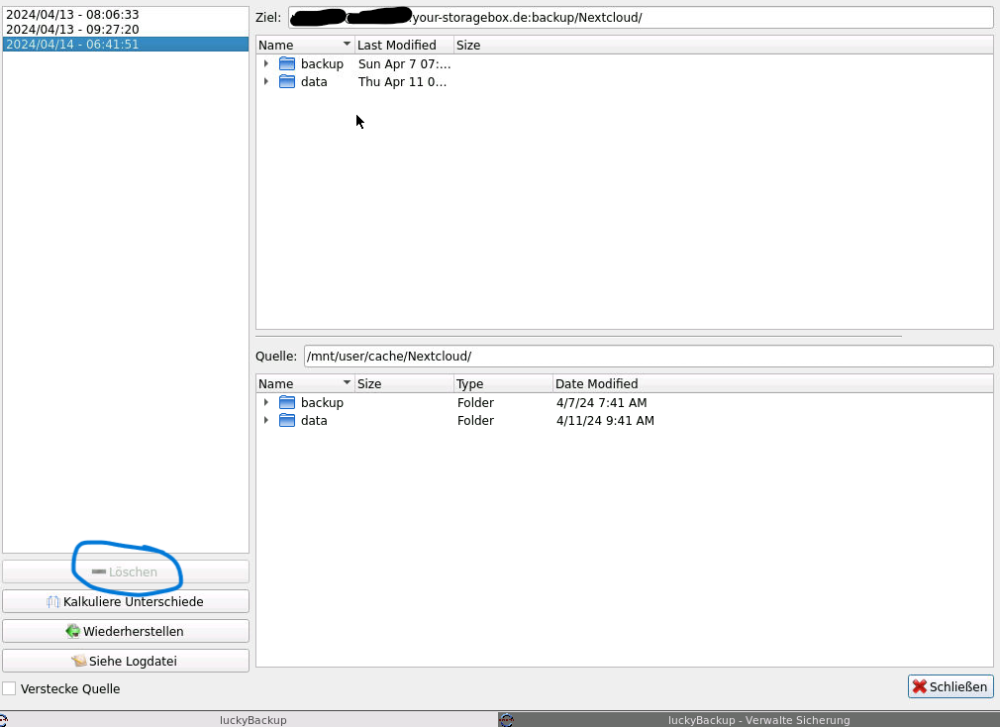Screen dimensions: 1000x727
Task: Expand the data folder in Quelle tree
Action: point(266,420)
